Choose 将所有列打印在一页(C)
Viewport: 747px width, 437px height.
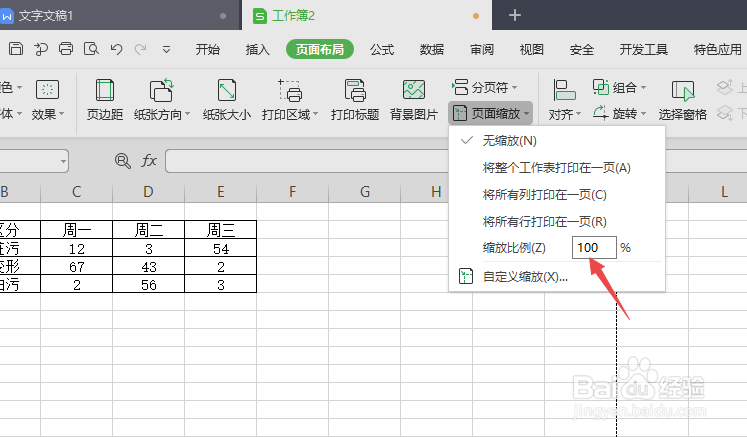pos(557,194)
